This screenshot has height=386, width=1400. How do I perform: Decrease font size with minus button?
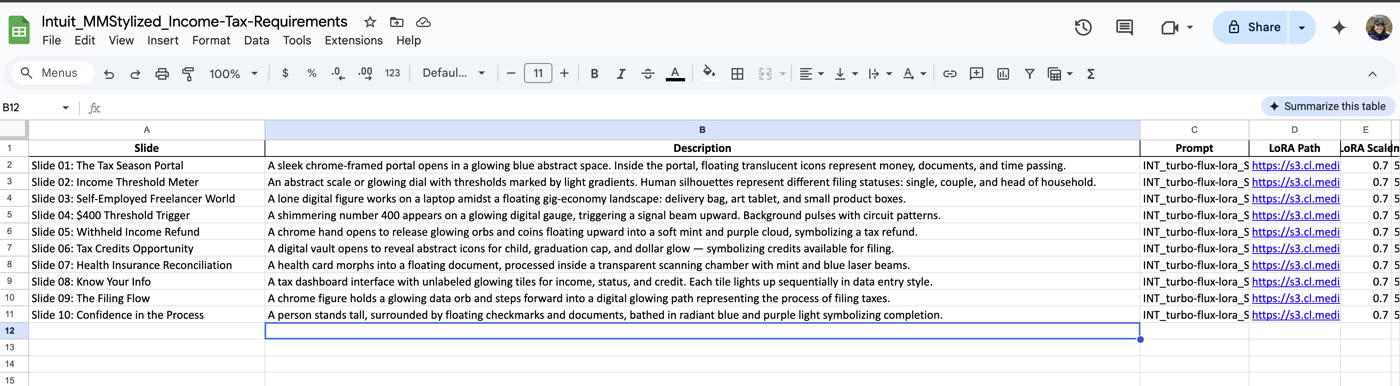point(511,74)
